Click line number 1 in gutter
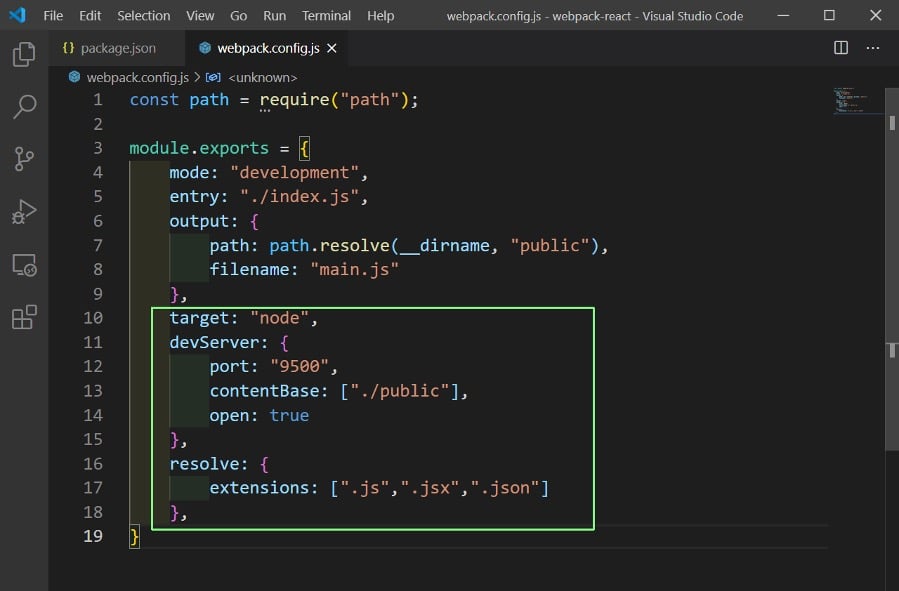 (x=98, y=100)
